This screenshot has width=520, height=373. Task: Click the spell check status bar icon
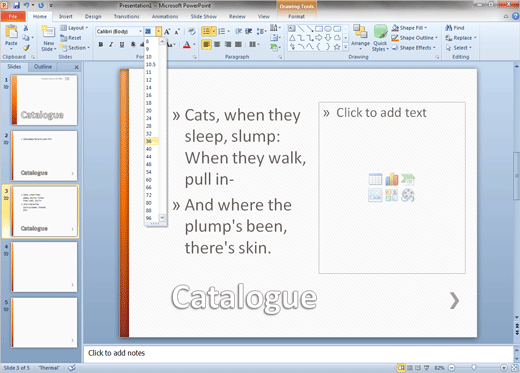(72, 368)
